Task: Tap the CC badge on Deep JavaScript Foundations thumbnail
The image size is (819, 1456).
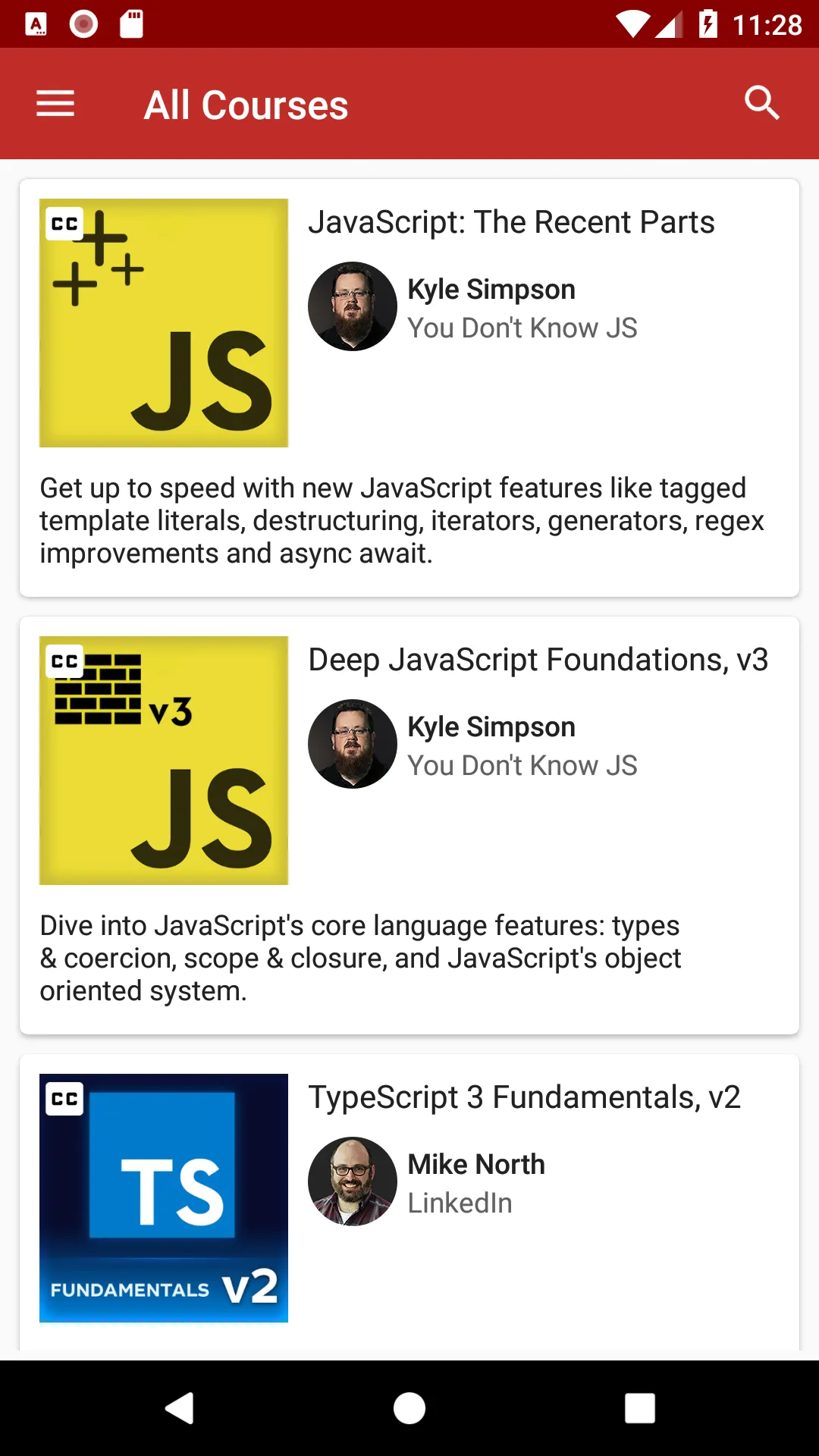Action: [x=64, y=661]
